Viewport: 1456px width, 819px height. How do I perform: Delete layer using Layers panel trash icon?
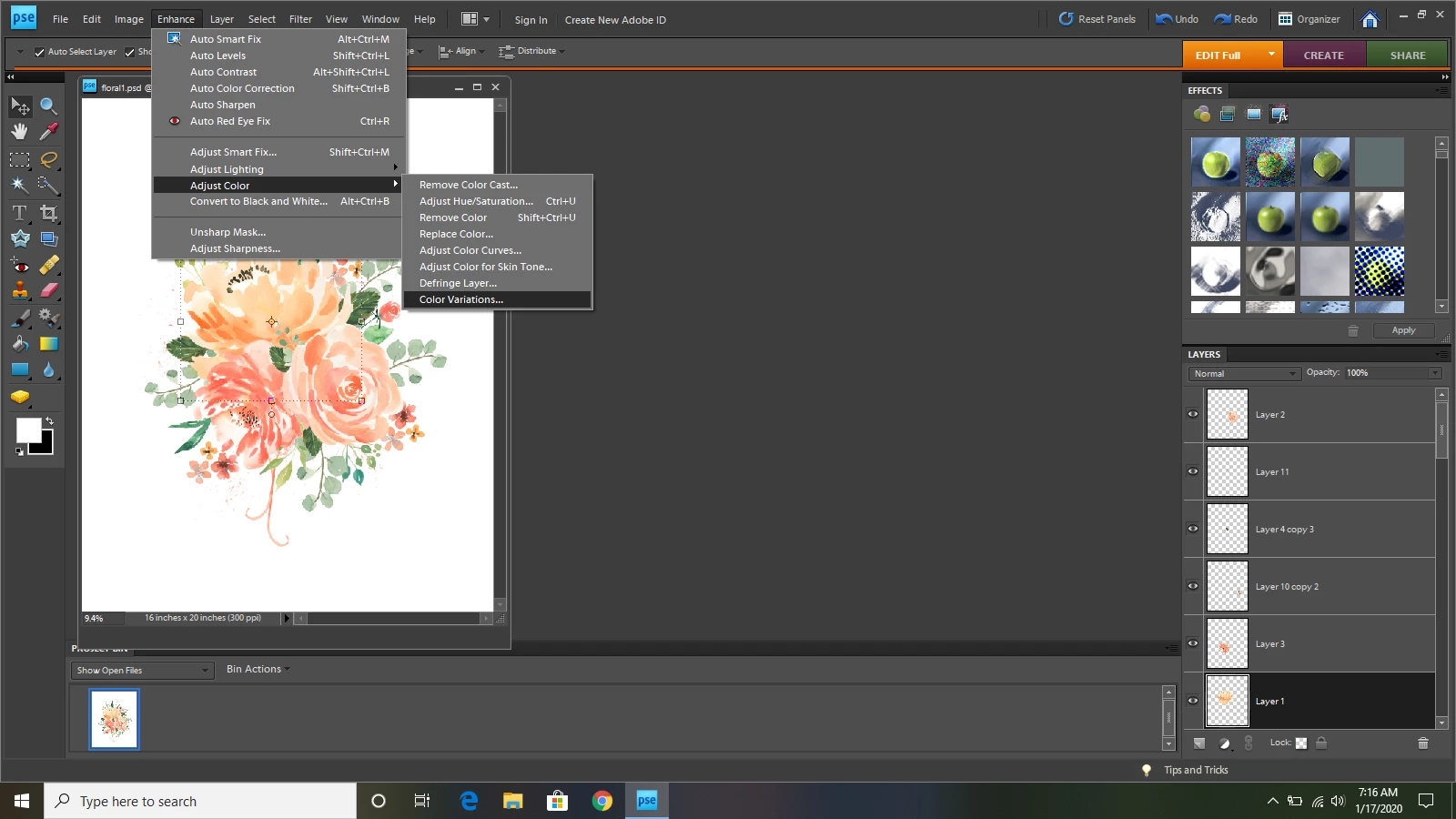[1423, 743]
